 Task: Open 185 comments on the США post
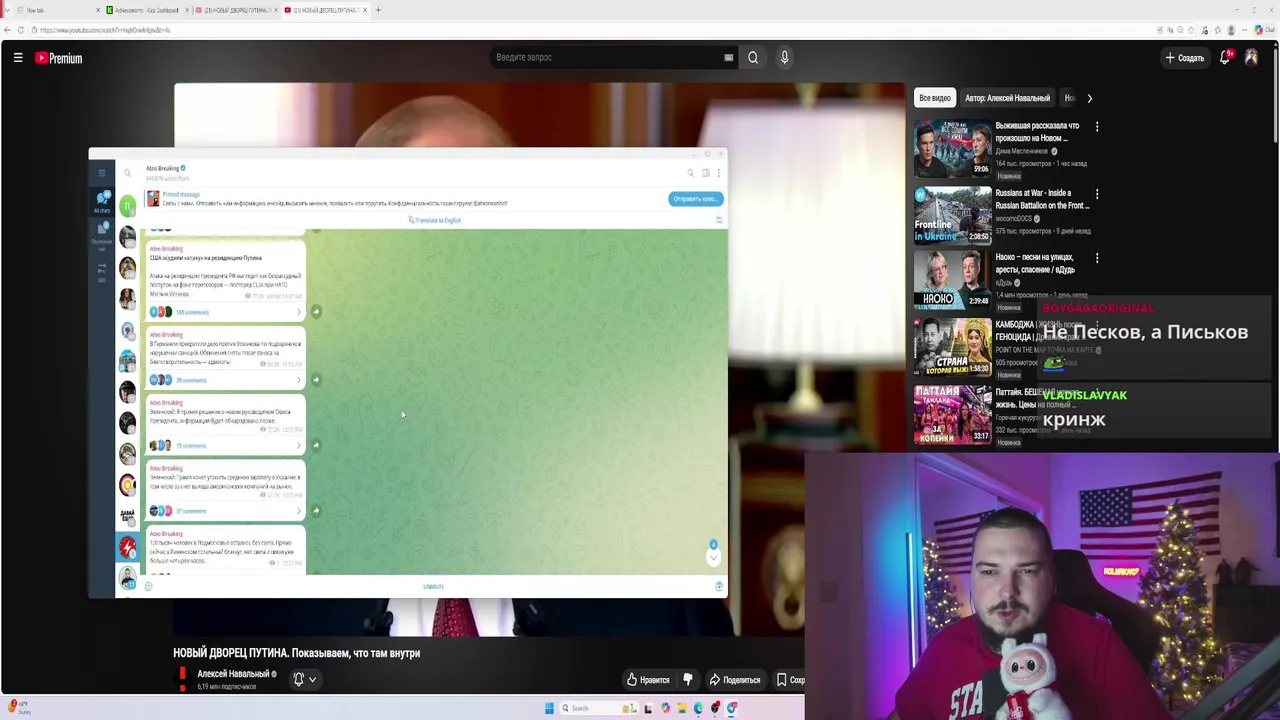coord(225,312)
